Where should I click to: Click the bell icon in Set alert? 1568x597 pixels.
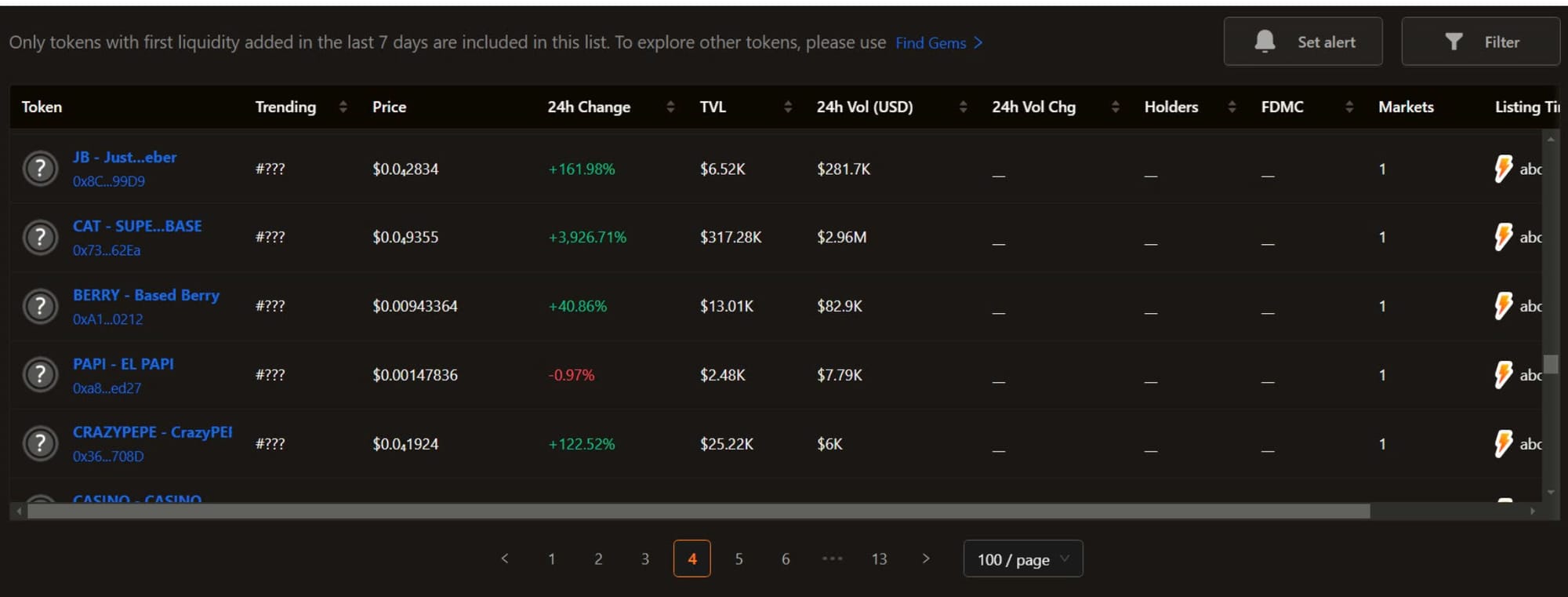1264,42
